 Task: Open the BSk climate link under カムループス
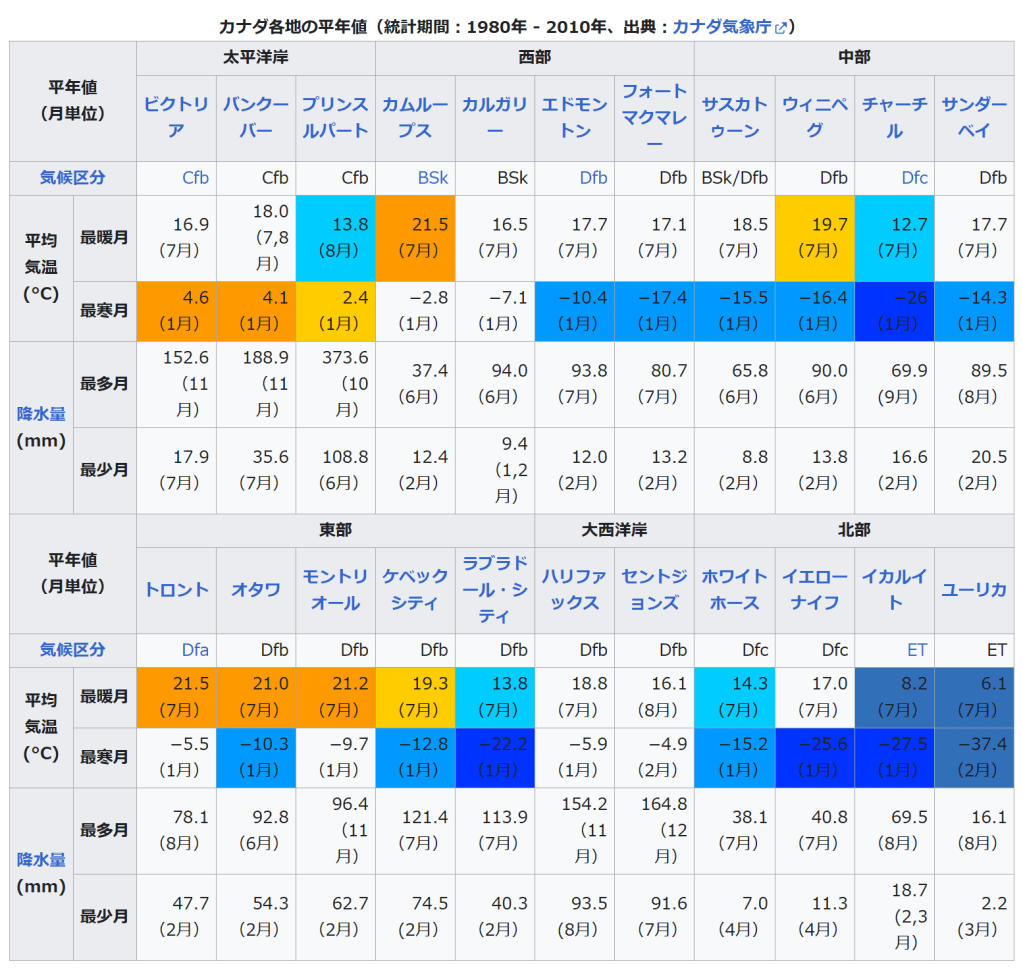433,178
